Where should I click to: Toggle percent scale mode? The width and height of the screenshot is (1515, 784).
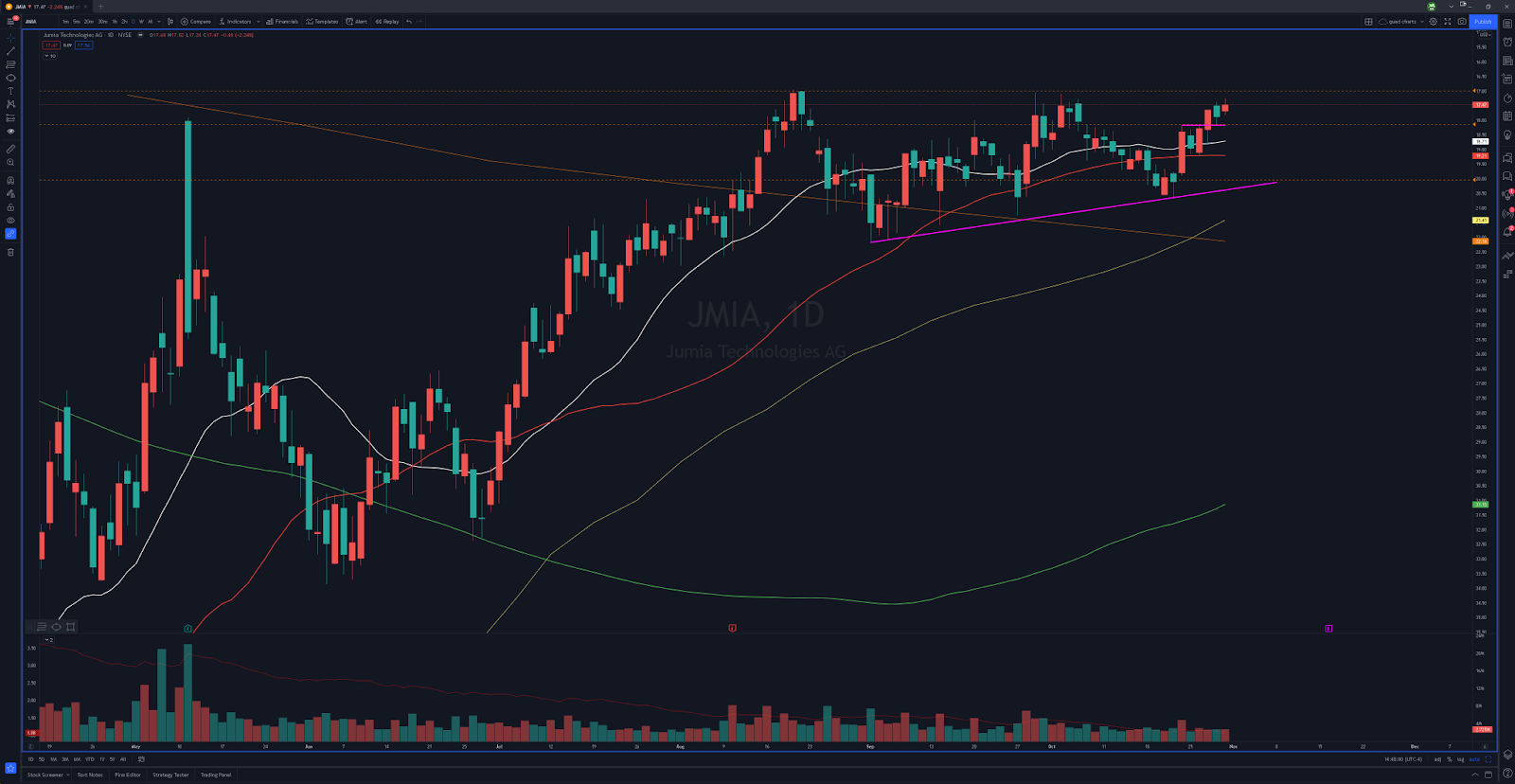1449,759
